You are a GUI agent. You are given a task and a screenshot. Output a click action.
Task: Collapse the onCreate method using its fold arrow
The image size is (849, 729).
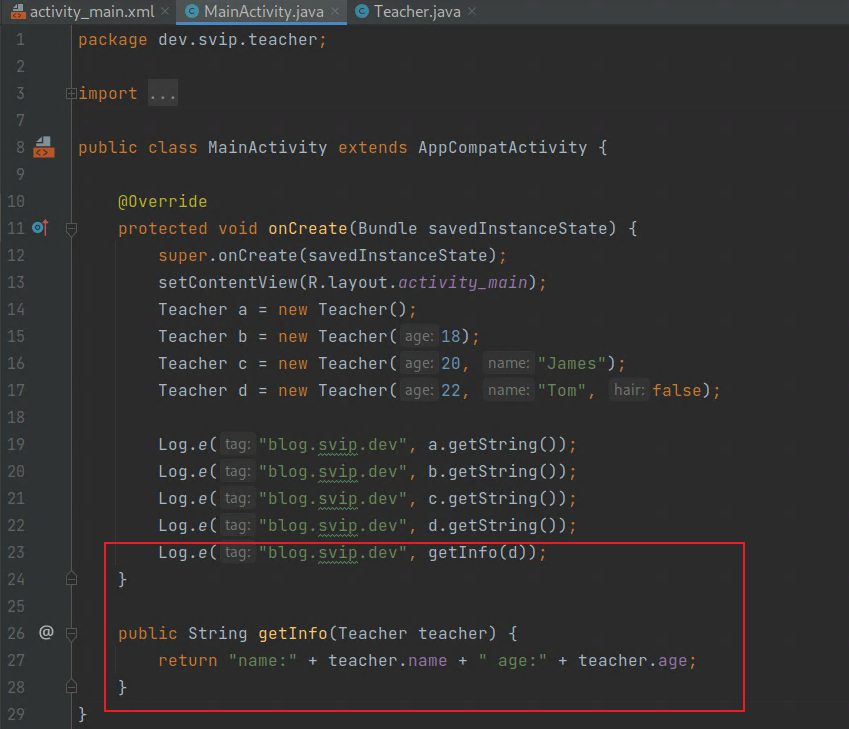pyautogui.click(x=70, y=228)
